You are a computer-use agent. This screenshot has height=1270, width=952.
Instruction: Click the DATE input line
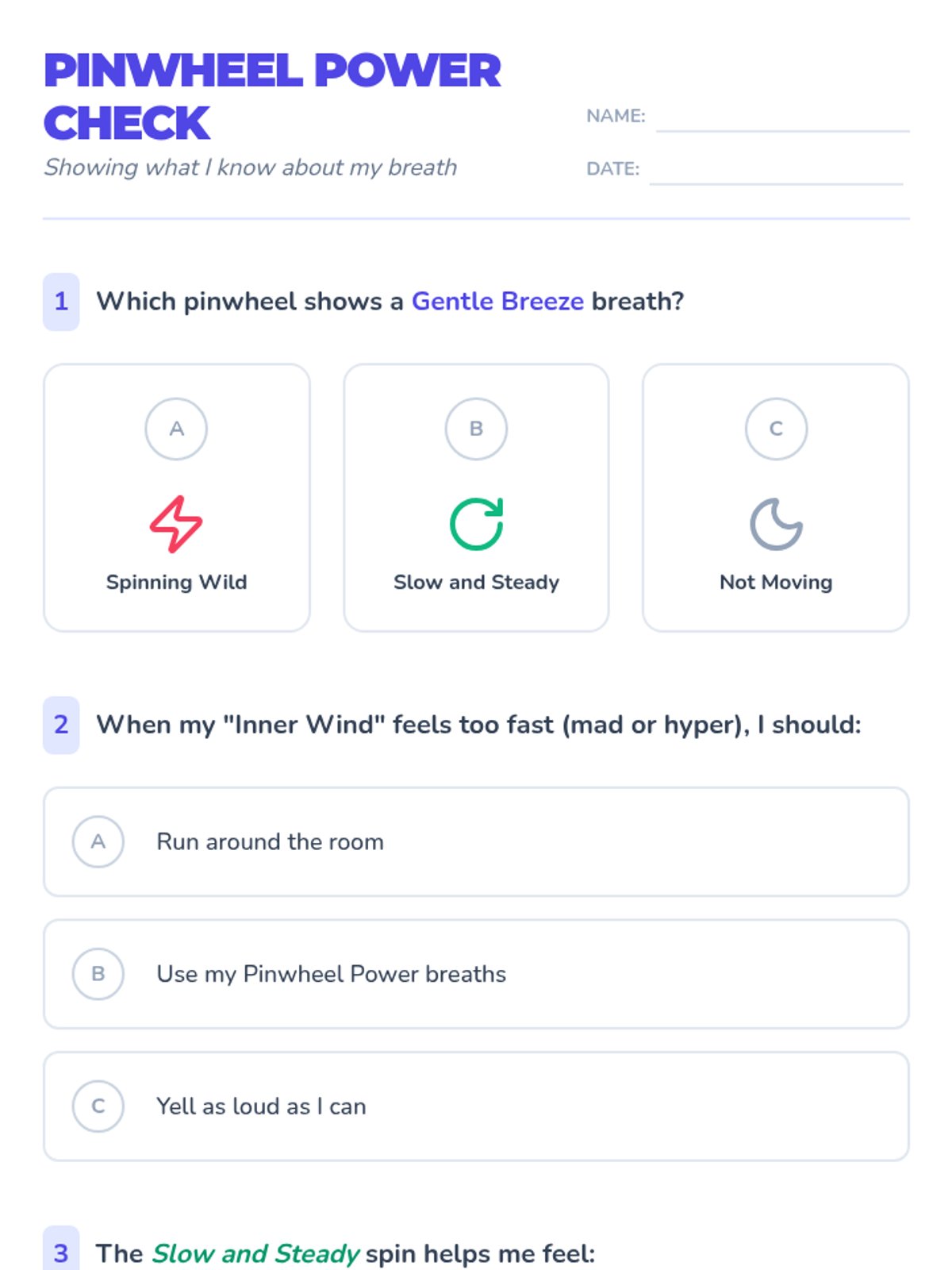pyautogui.click(x=775, y=171)
